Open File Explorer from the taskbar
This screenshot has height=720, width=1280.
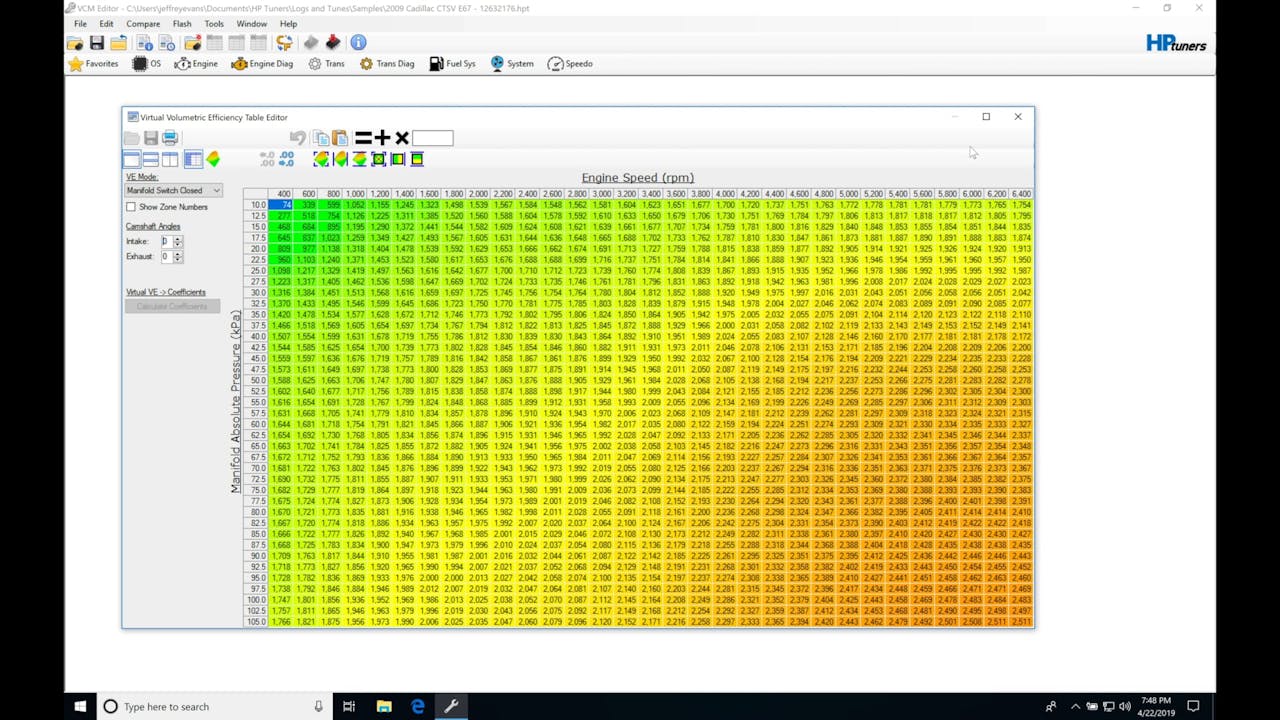tap(384, 706)
